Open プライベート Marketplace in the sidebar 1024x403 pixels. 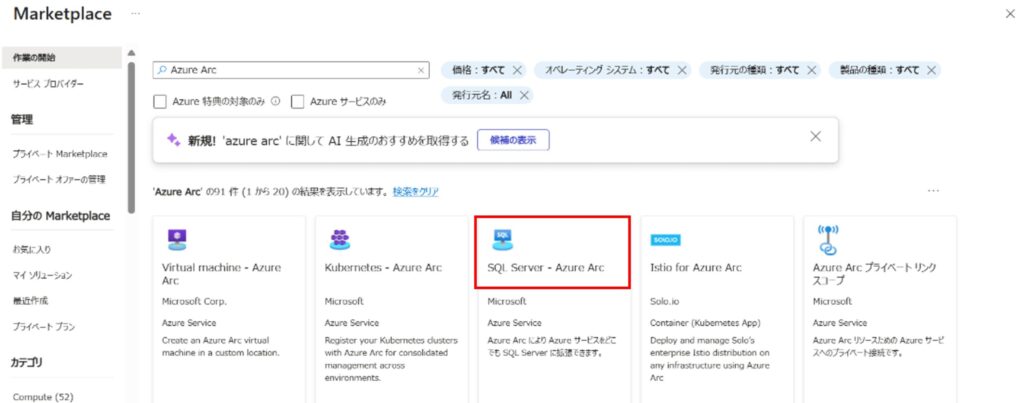[x=60, y=154]
